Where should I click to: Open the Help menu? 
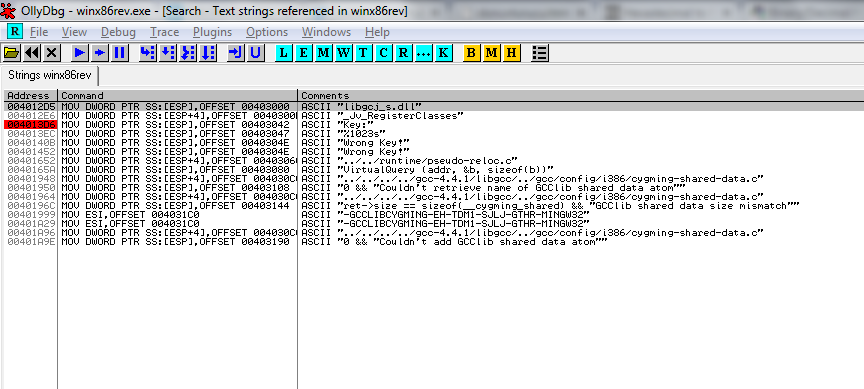[377, 32]
